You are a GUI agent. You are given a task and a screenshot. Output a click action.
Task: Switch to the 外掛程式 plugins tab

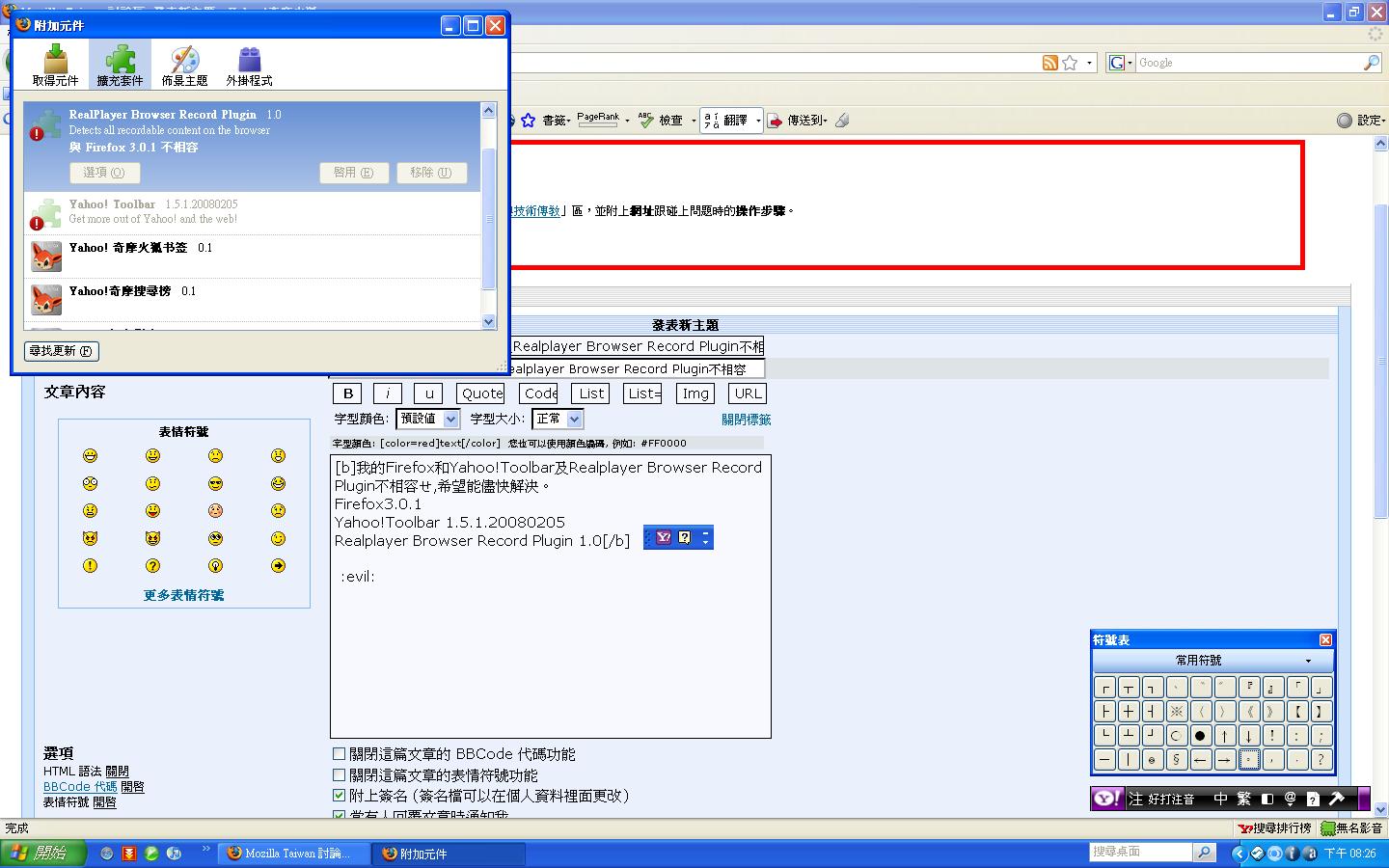[x=249, y=65]
